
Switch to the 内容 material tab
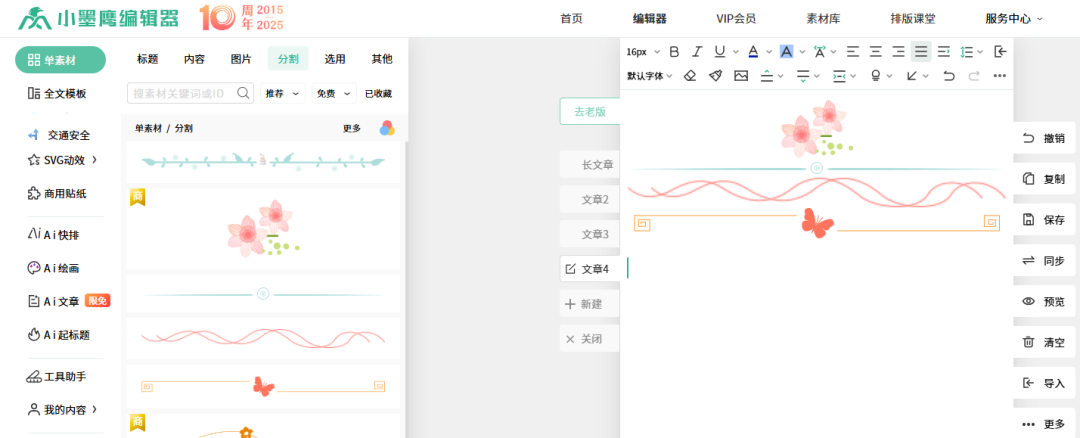point(194,59)
